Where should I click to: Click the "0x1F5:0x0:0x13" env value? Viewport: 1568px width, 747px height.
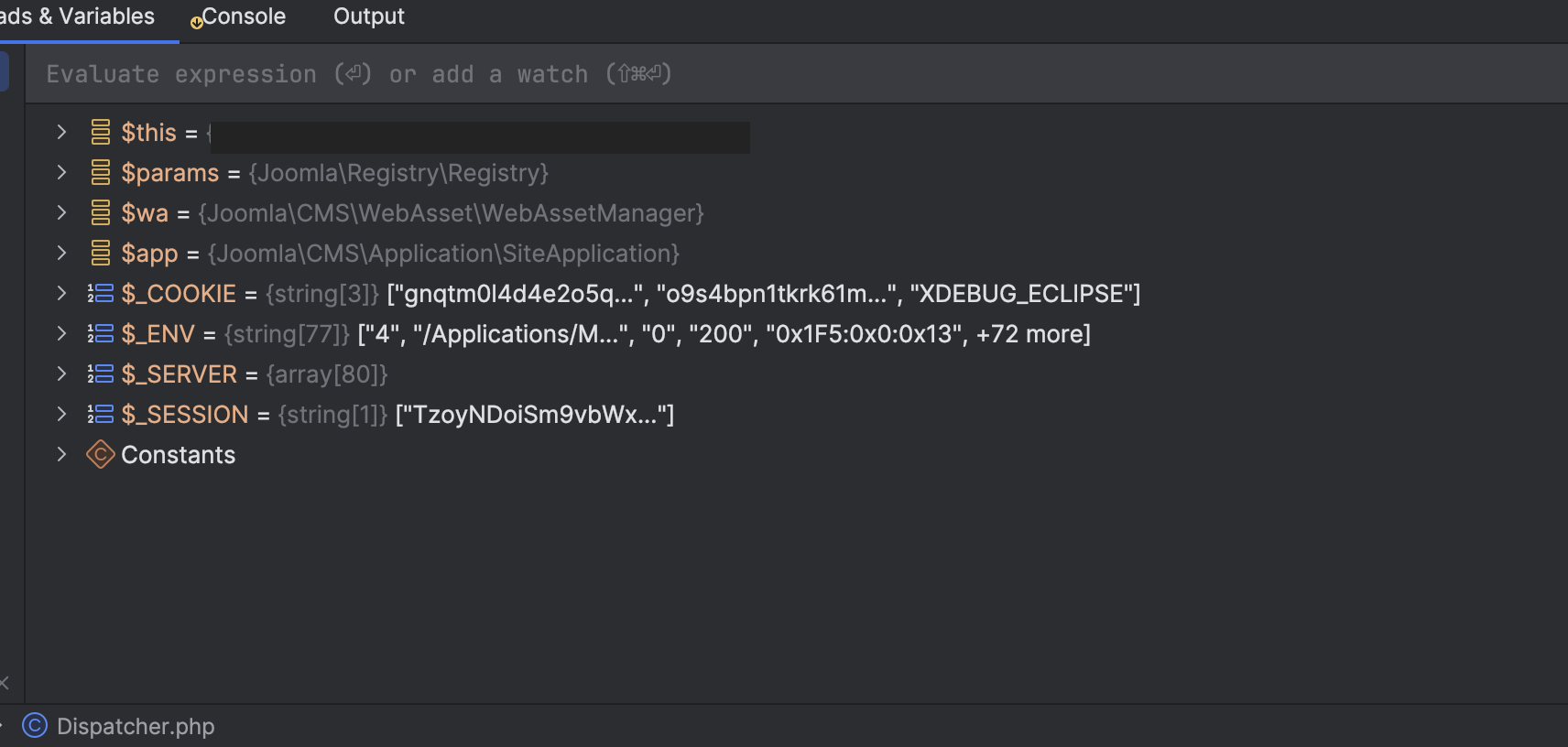coord(865,334)
